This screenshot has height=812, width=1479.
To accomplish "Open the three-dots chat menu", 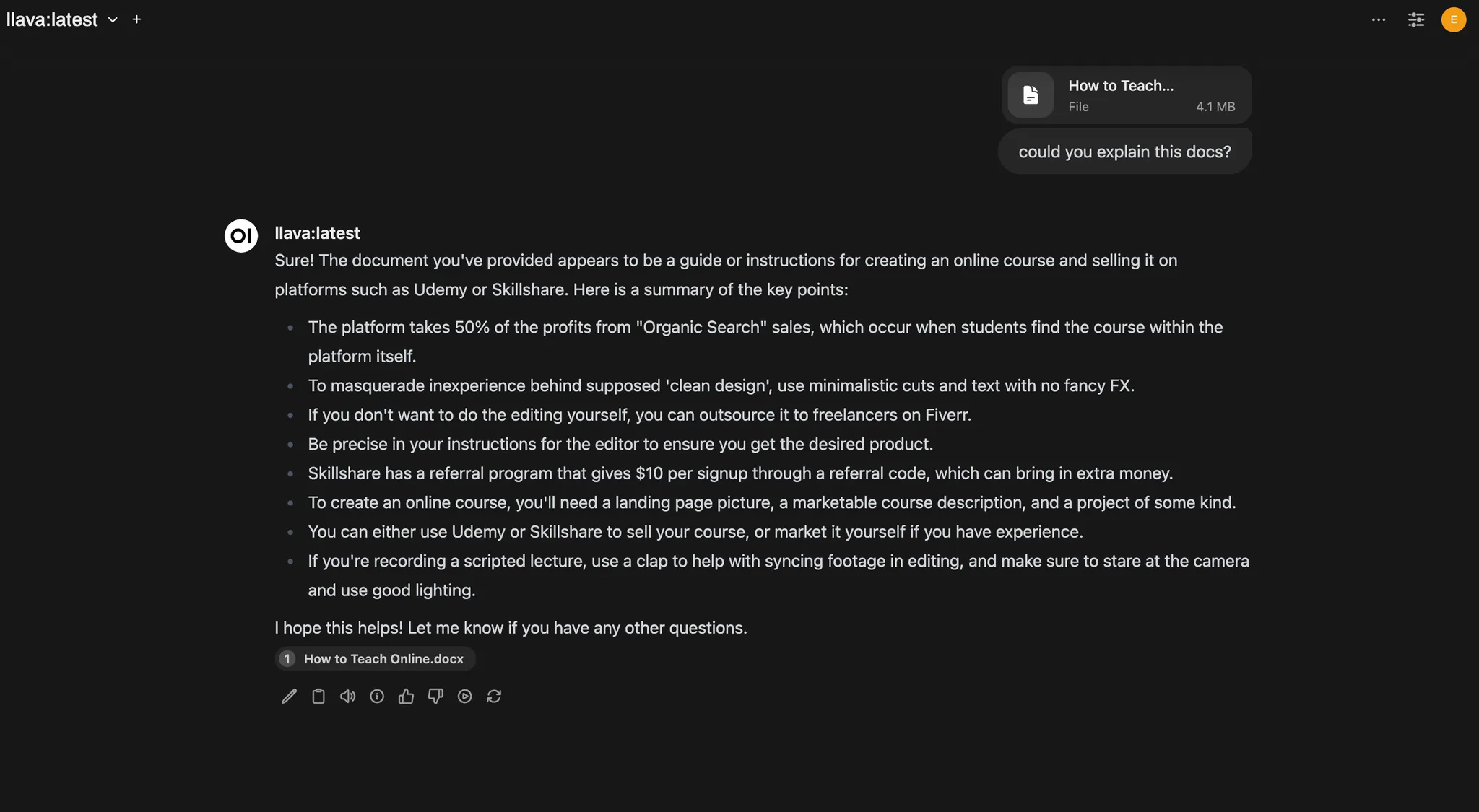I will (1379, 20).
